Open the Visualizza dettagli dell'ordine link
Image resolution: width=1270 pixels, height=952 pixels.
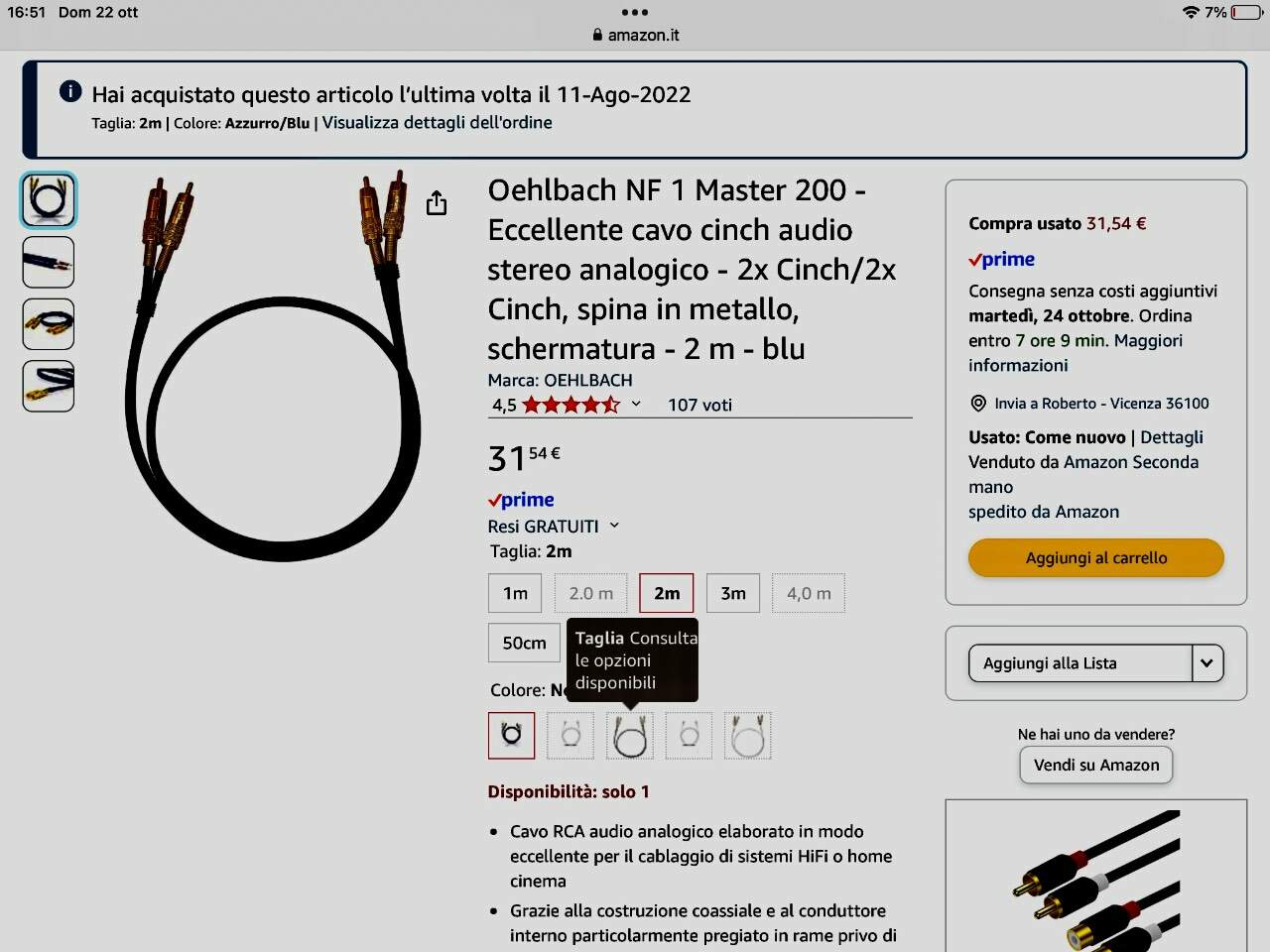[x=438, y=123]
